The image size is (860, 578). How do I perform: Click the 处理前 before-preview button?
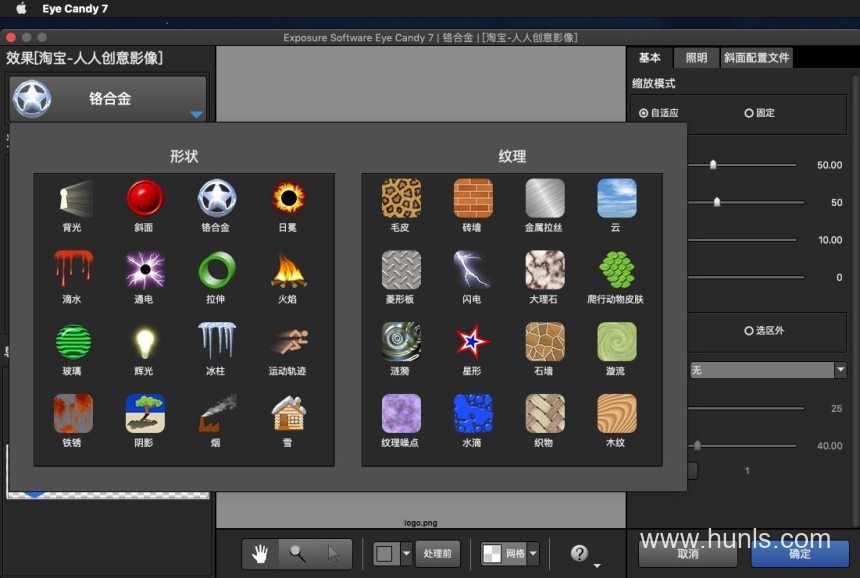click(x=437, y=553)
